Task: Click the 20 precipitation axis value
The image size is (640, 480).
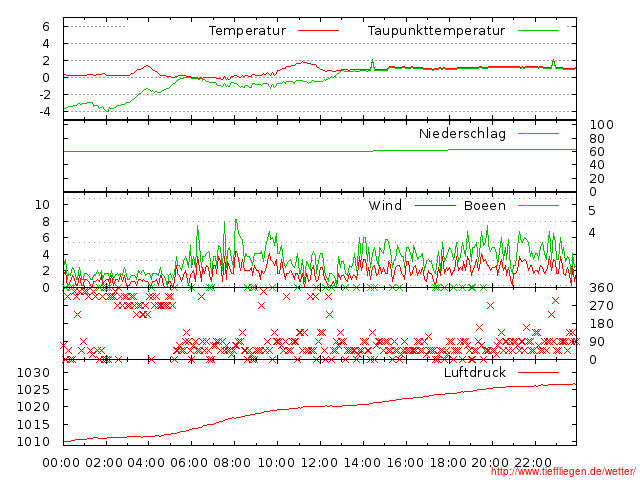Action: (597, 178)
